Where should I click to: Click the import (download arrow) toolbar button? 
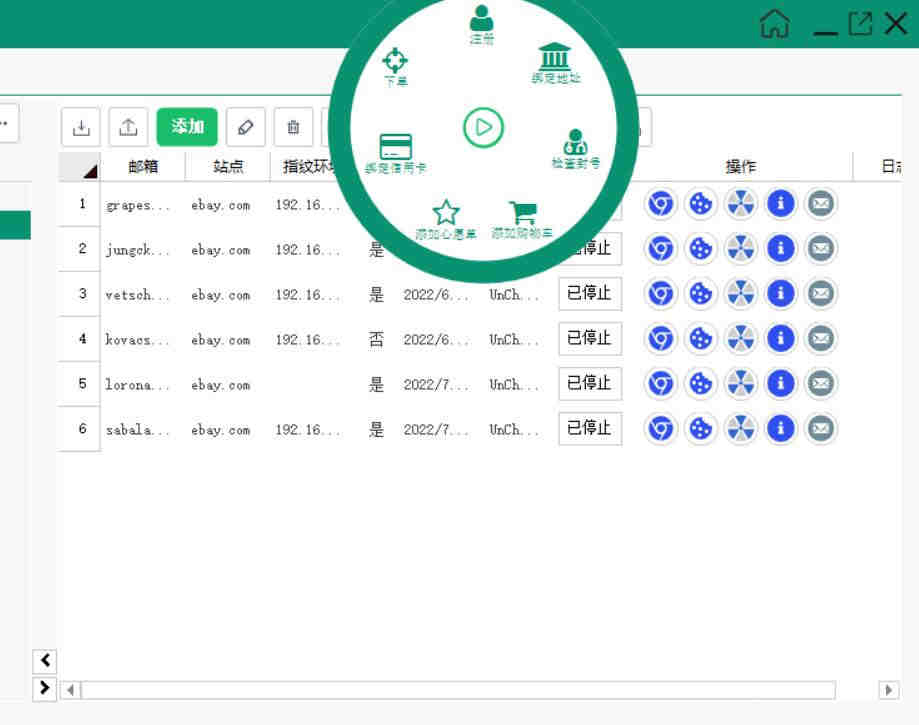click(81, 127)
